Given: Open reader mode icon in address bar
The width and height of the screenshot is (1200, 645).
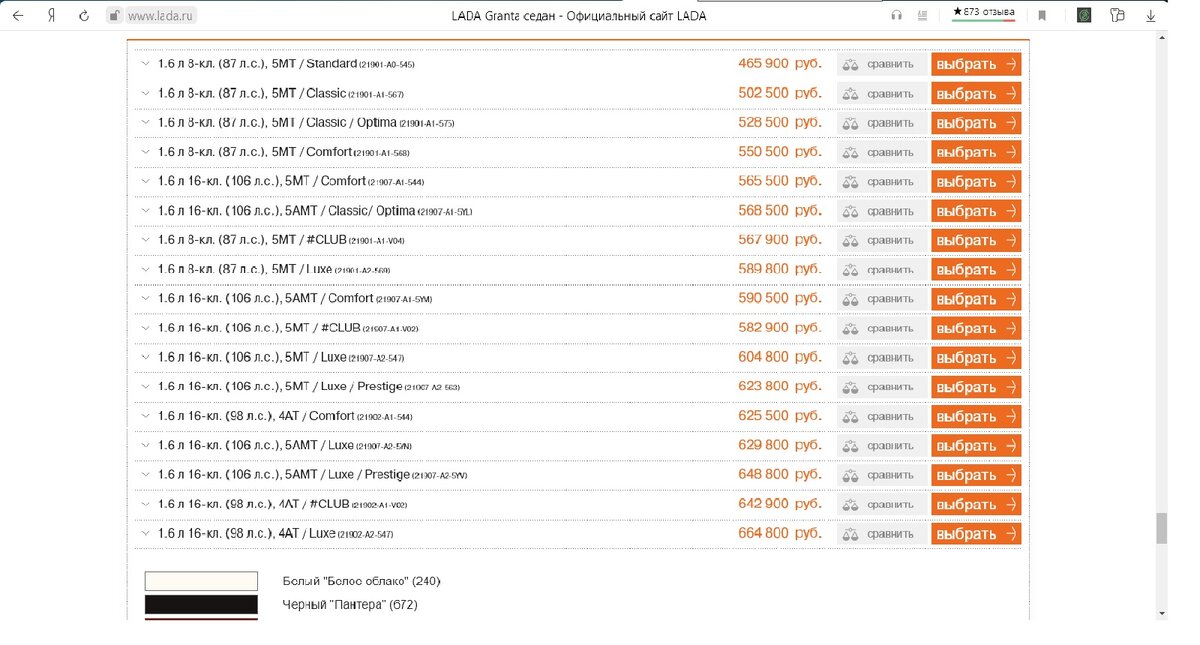Looking at the screenshot, I should point(921,16).
